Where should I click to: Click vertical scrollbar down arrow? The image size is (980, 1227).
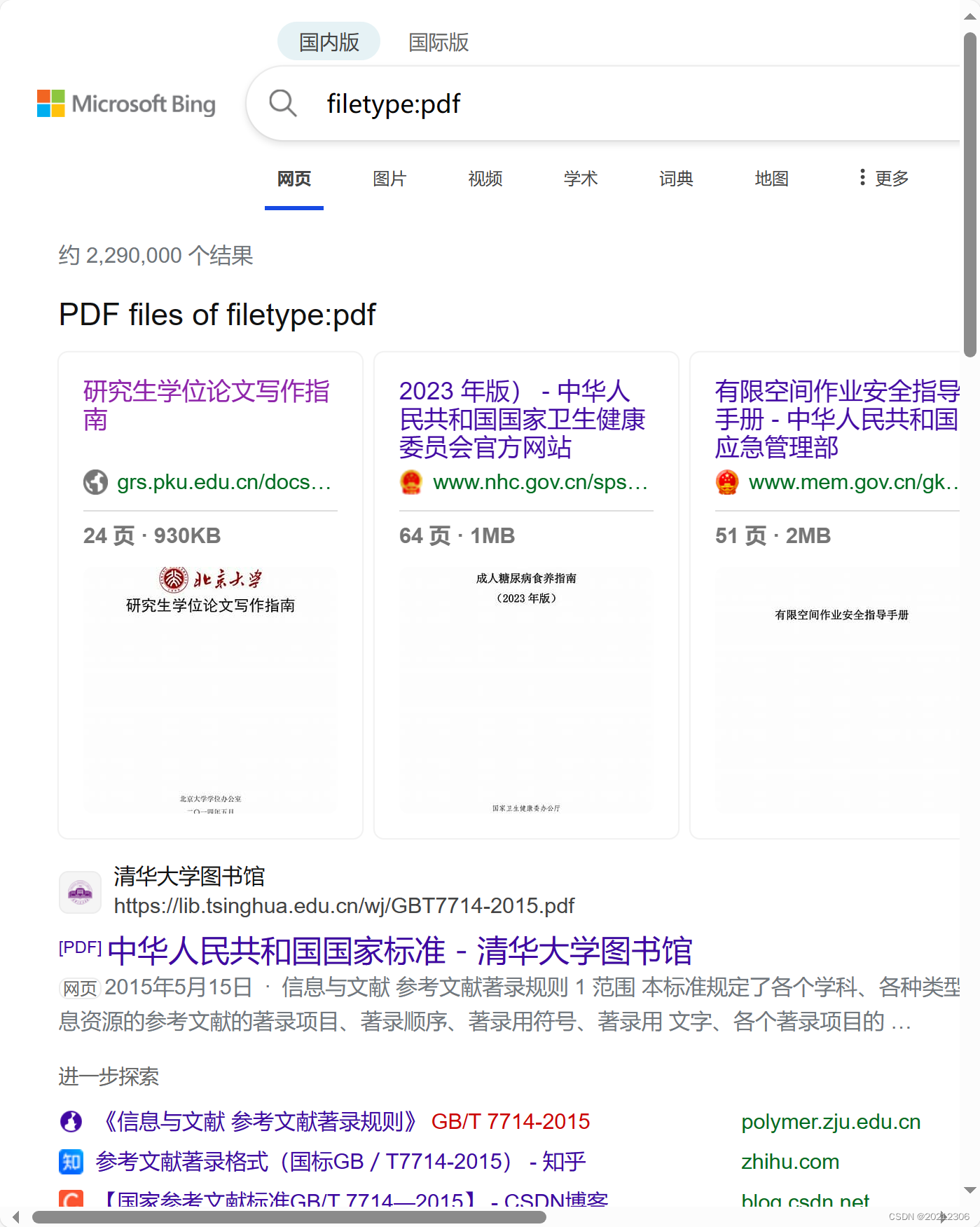point(970,1190)
